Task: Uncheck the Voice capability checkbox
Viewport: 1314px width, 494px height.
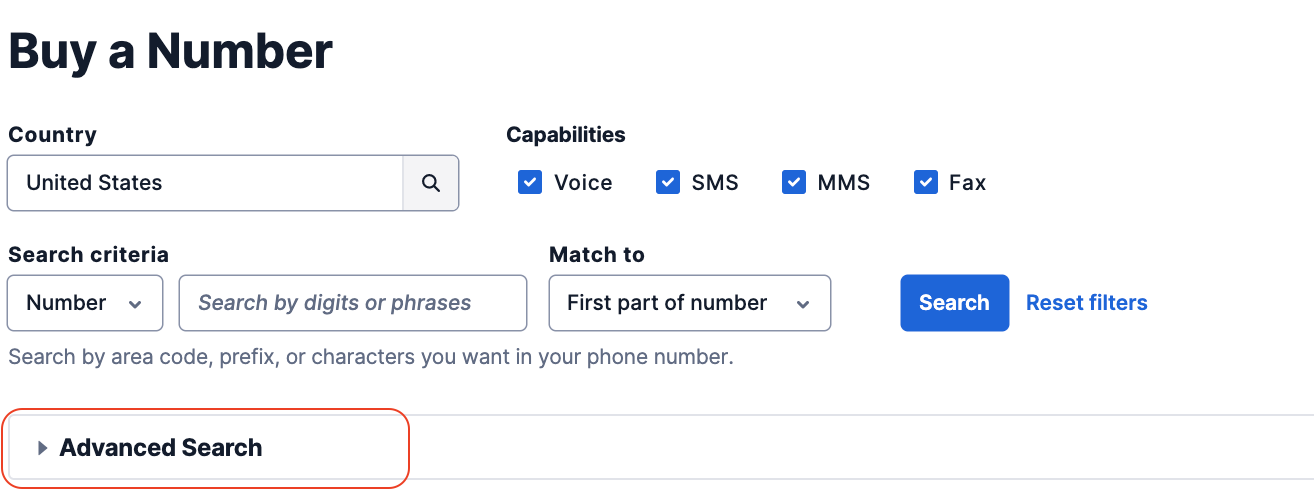Action: point(530,182)
